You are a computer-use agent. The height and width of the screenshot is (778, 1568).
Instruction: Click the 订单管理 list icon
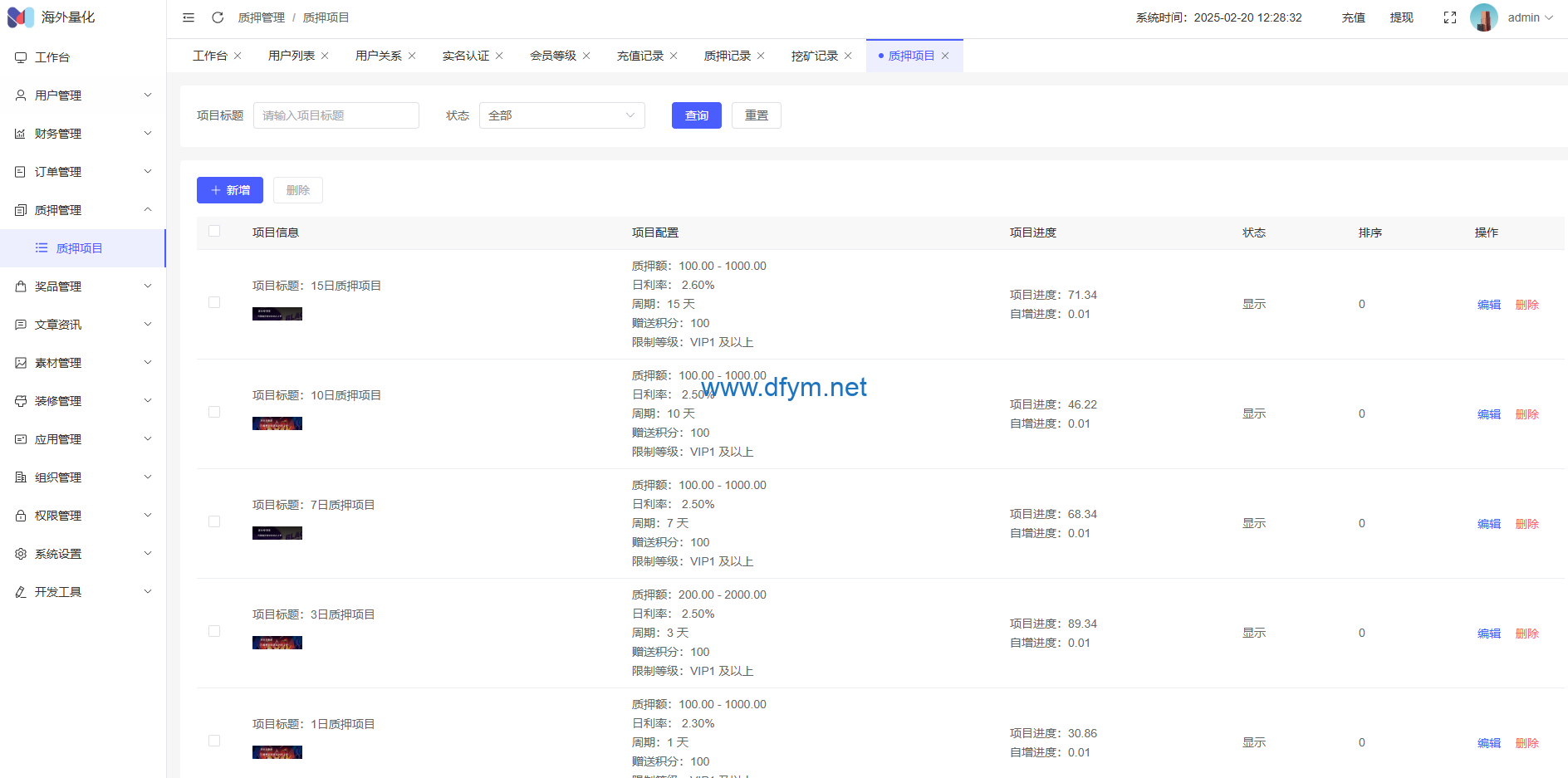(x=21, y=172)
